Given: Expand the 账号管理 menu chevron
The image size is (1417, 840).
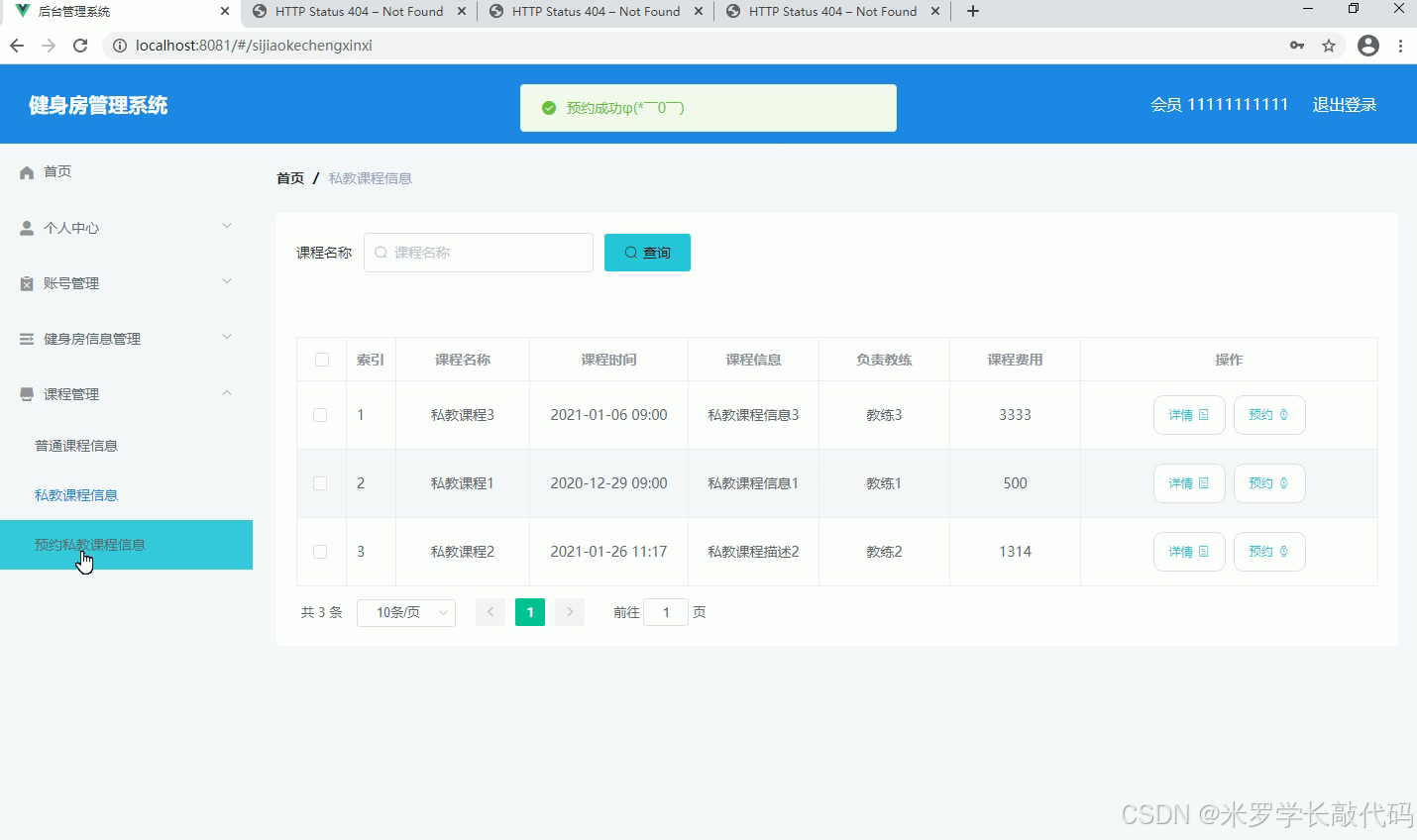Looking at the screenshot, I should coord(227,282).
